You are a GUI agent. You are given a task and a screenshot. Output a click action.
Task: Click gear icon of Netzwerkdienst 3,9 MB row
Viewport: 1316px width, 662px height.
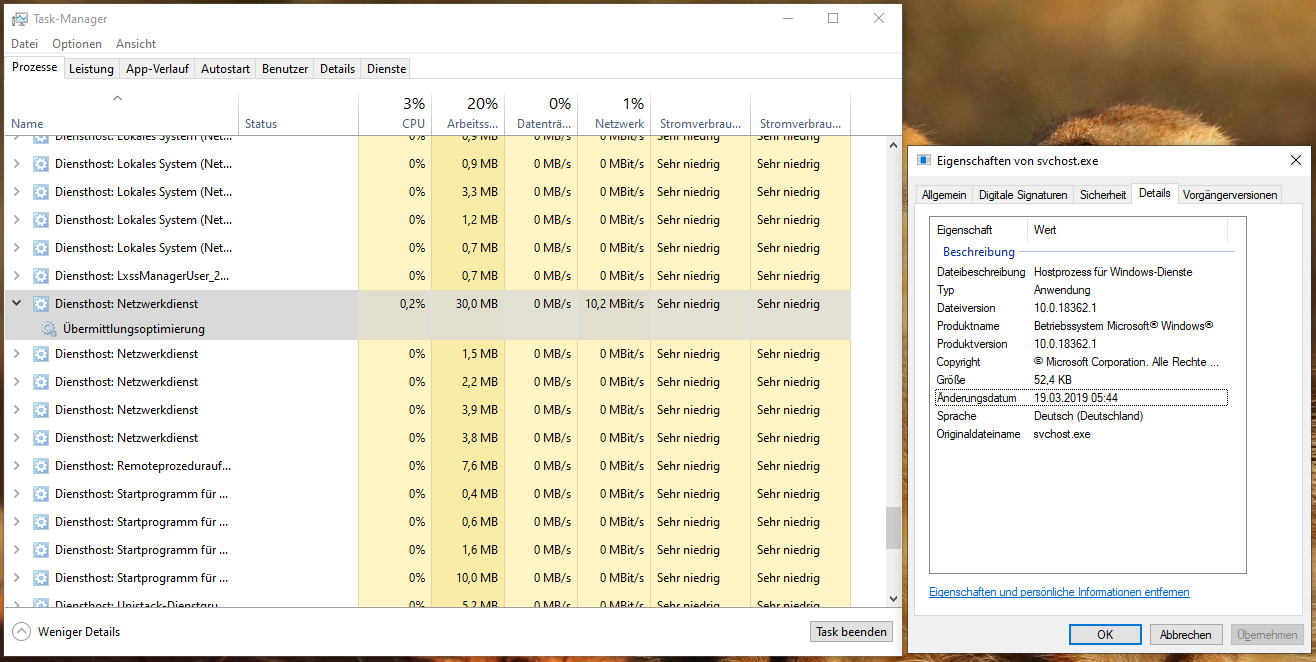click(x=41, y=410)
